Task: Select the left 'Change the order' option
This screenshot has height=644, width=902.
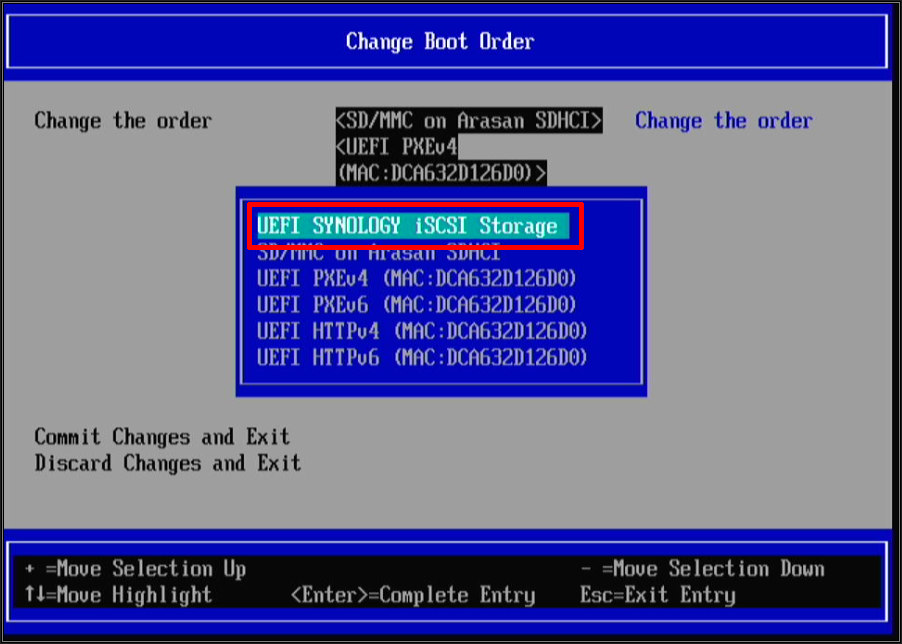Action: coord(123,121)
